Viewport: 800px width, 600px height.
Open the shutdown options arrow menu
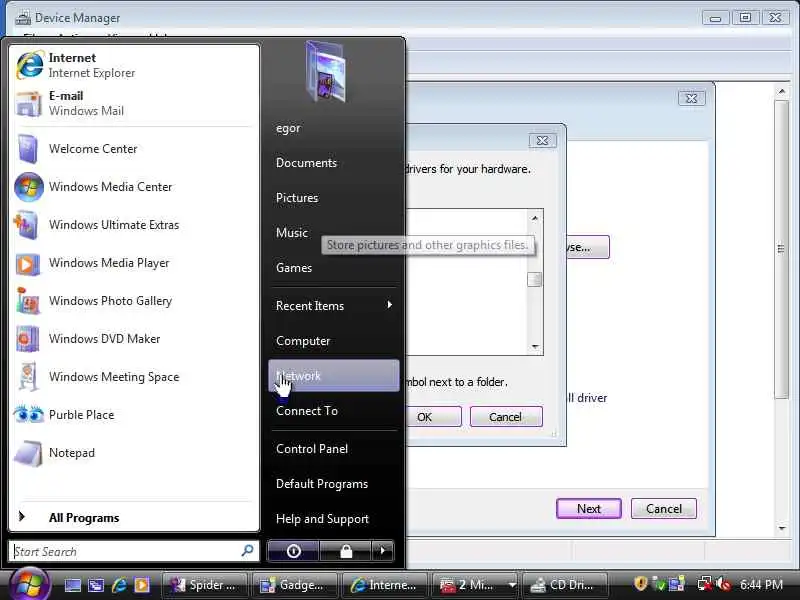click(383, 551)
